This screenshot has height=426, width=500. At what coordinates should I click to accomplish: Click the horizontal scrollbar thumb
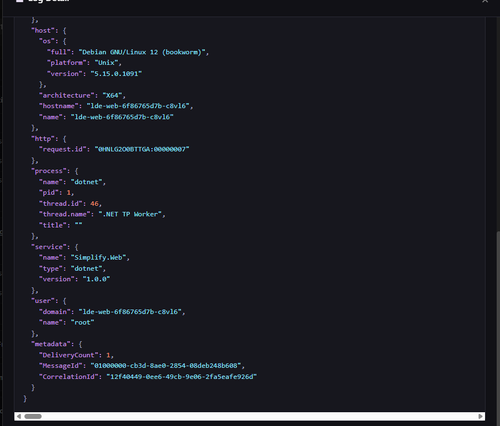click(x=33, y=416)
